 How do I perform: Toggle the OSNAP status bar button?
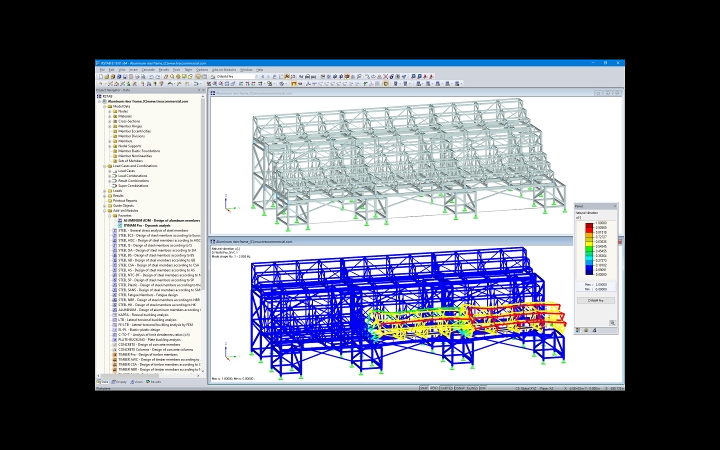tap(460, 388)
